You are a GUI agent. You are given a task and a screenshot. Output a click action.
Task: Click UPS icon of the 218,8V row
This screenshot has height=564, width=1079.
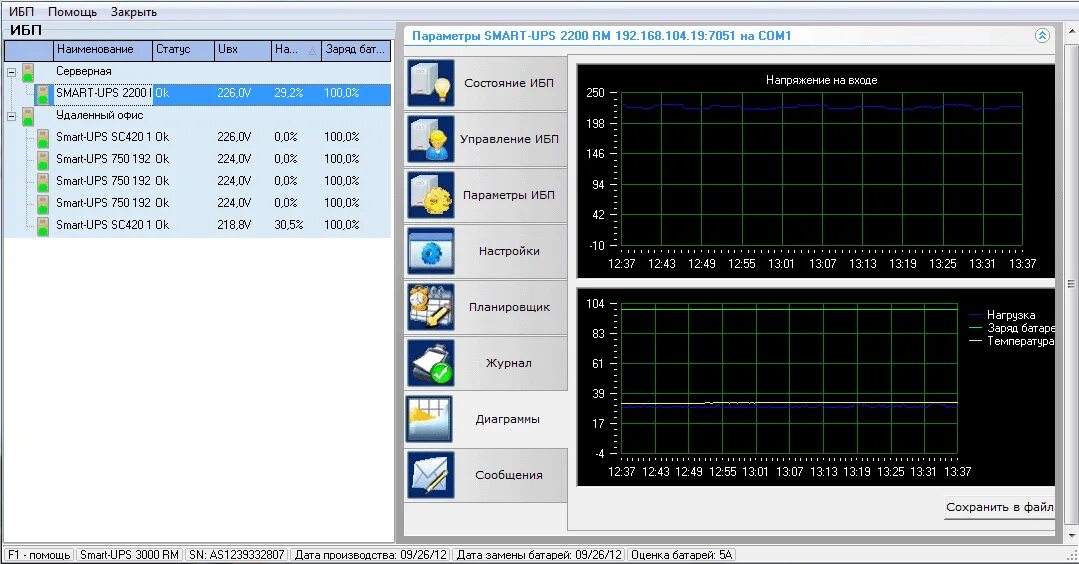coord(43,226)
